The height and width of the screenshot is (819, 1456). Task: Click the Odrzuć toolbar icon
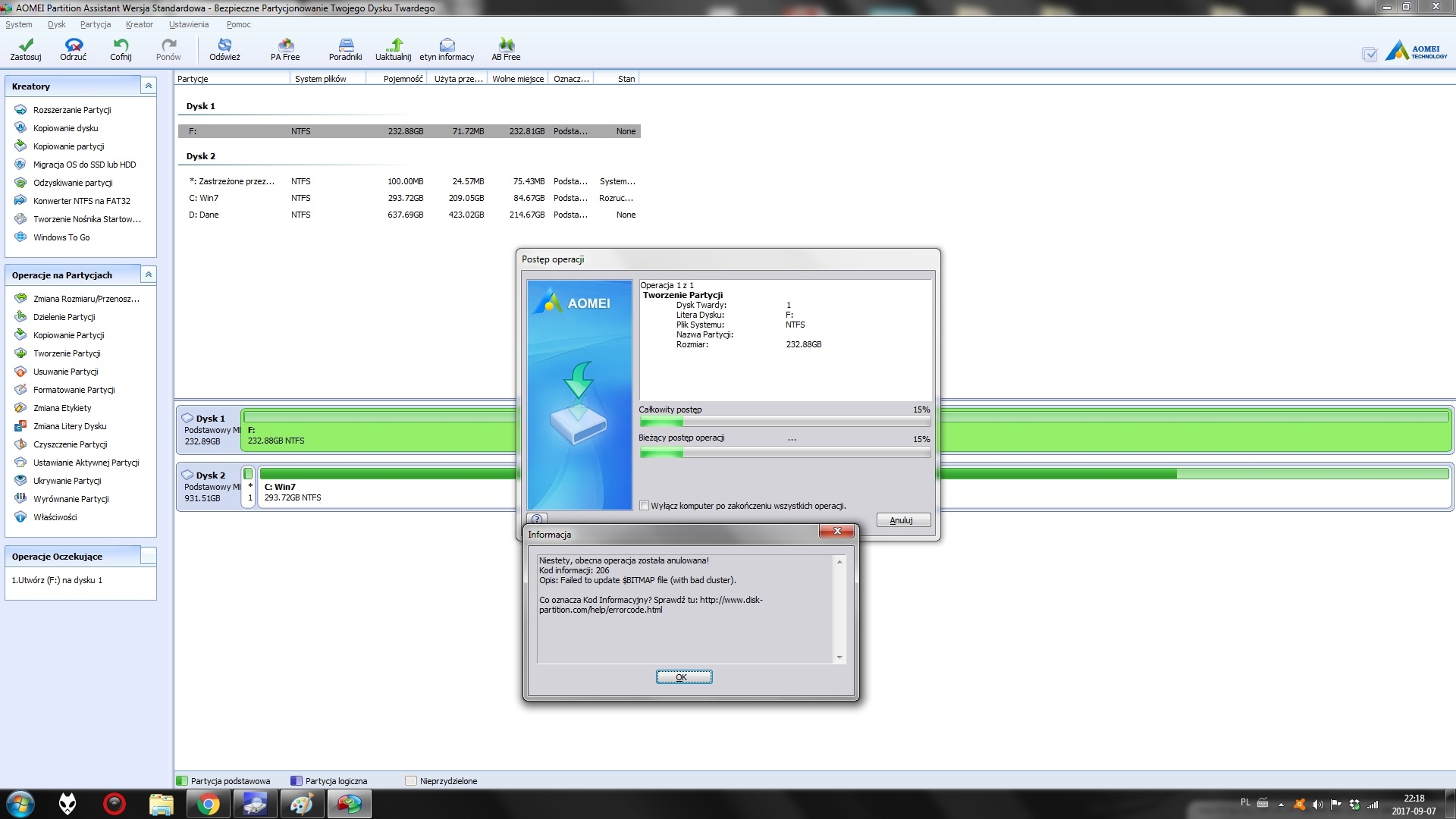pyautogui.click(x=73, y=49)
